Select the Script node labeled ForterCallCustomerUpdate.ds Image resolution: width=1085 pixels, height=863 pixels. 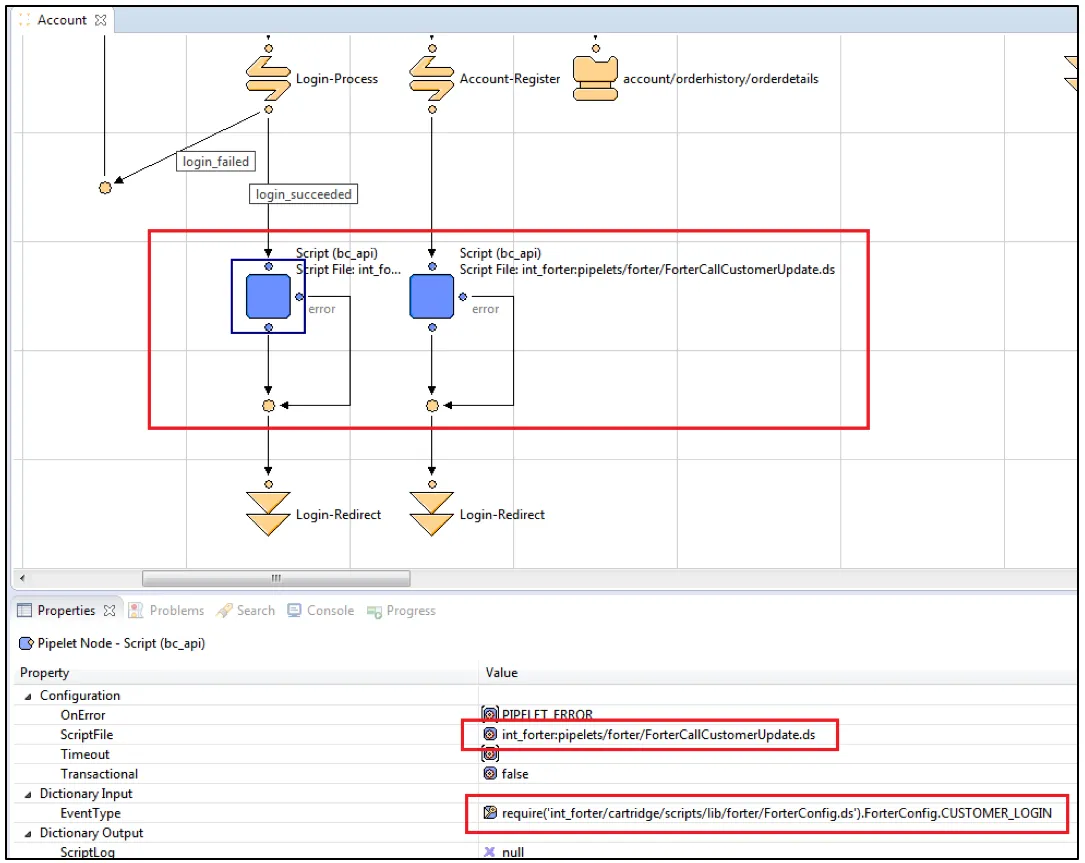(432, 296)
